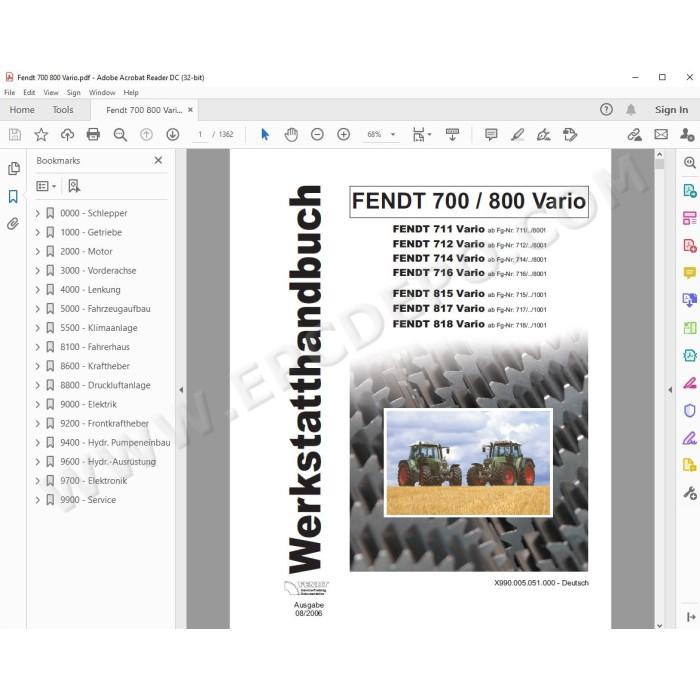Open the Sign document pen icon
Image resolution: width=700 pixels, height=700 pixels.
click(543, 134)
